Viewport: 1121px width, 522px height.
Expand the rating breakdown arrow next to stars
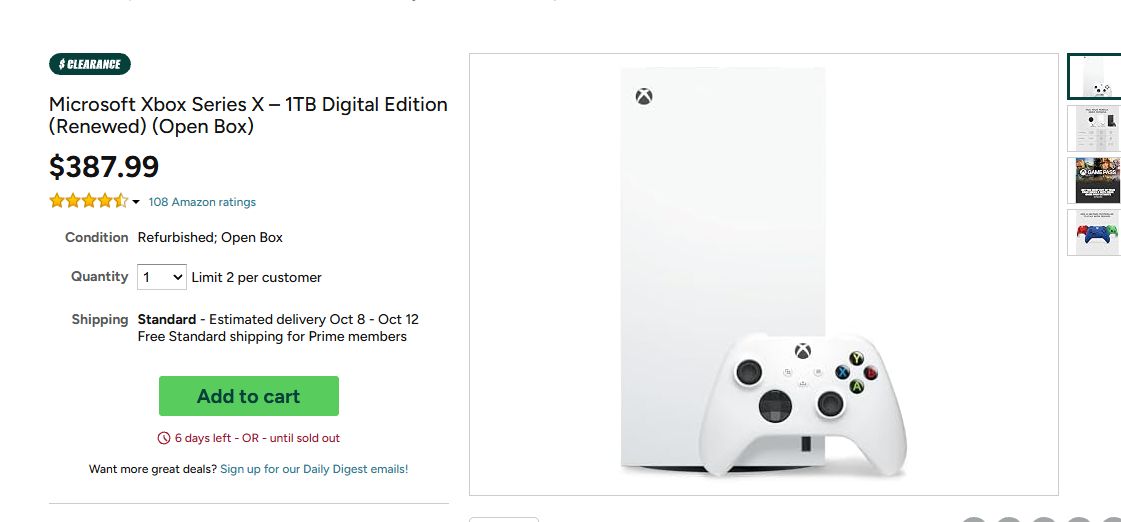point(136,202)
